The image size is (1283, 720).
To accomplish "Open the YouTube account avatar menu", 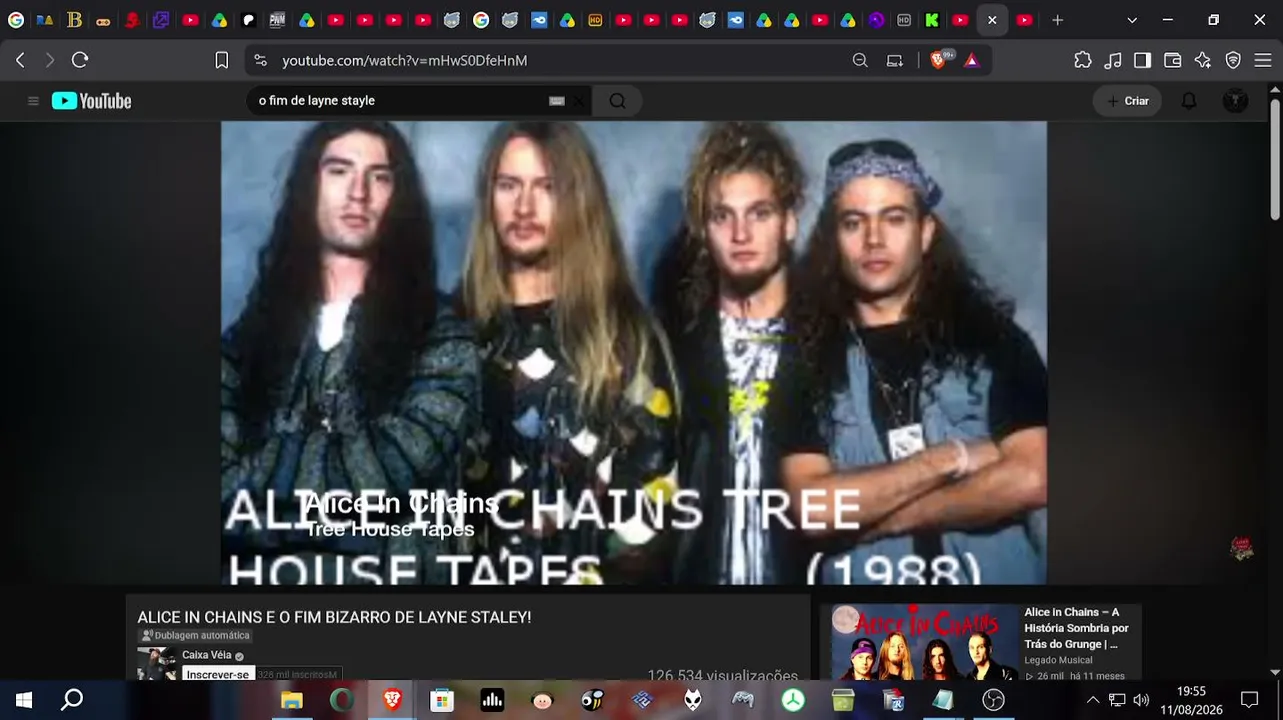I will coord(1235,101).
